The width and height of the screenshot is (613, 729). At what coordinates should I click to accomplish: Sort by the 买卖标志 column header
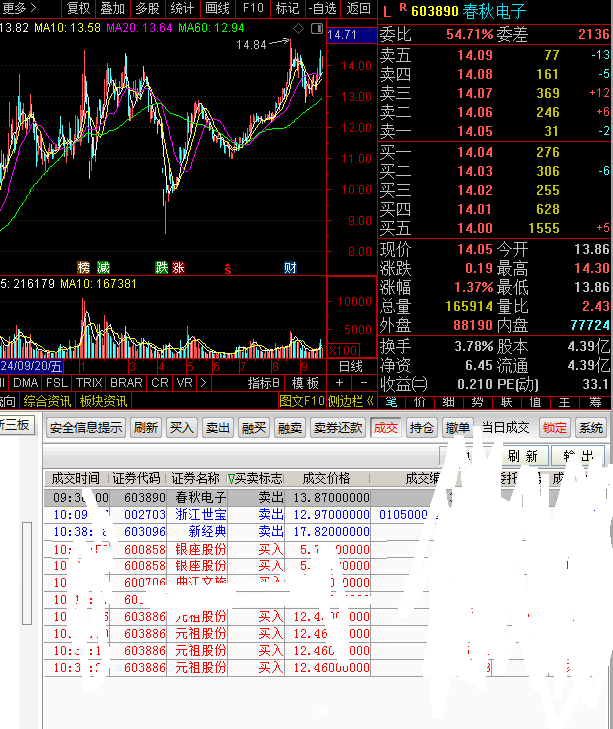click(255, 478)
